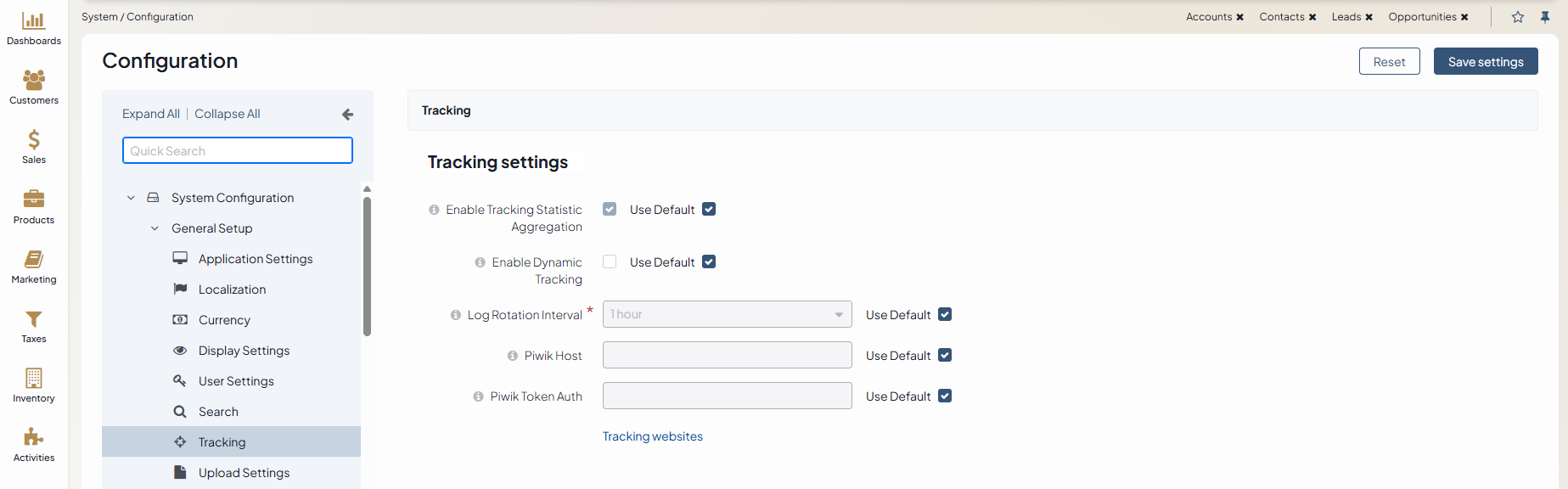This screenshot has width=1568, height=489.
Task: Open the Tracking websites link
Action: (x=652, y=436)
